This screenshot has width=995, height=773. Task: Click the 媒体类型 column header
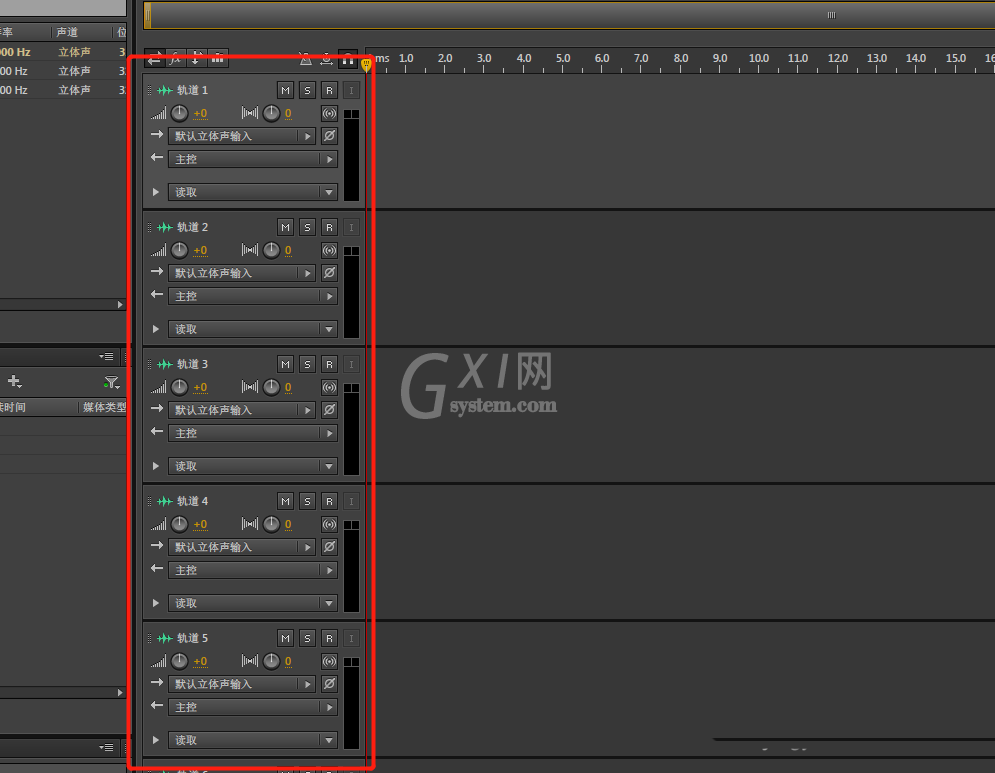pyautogui.click(x=103, y=407)
